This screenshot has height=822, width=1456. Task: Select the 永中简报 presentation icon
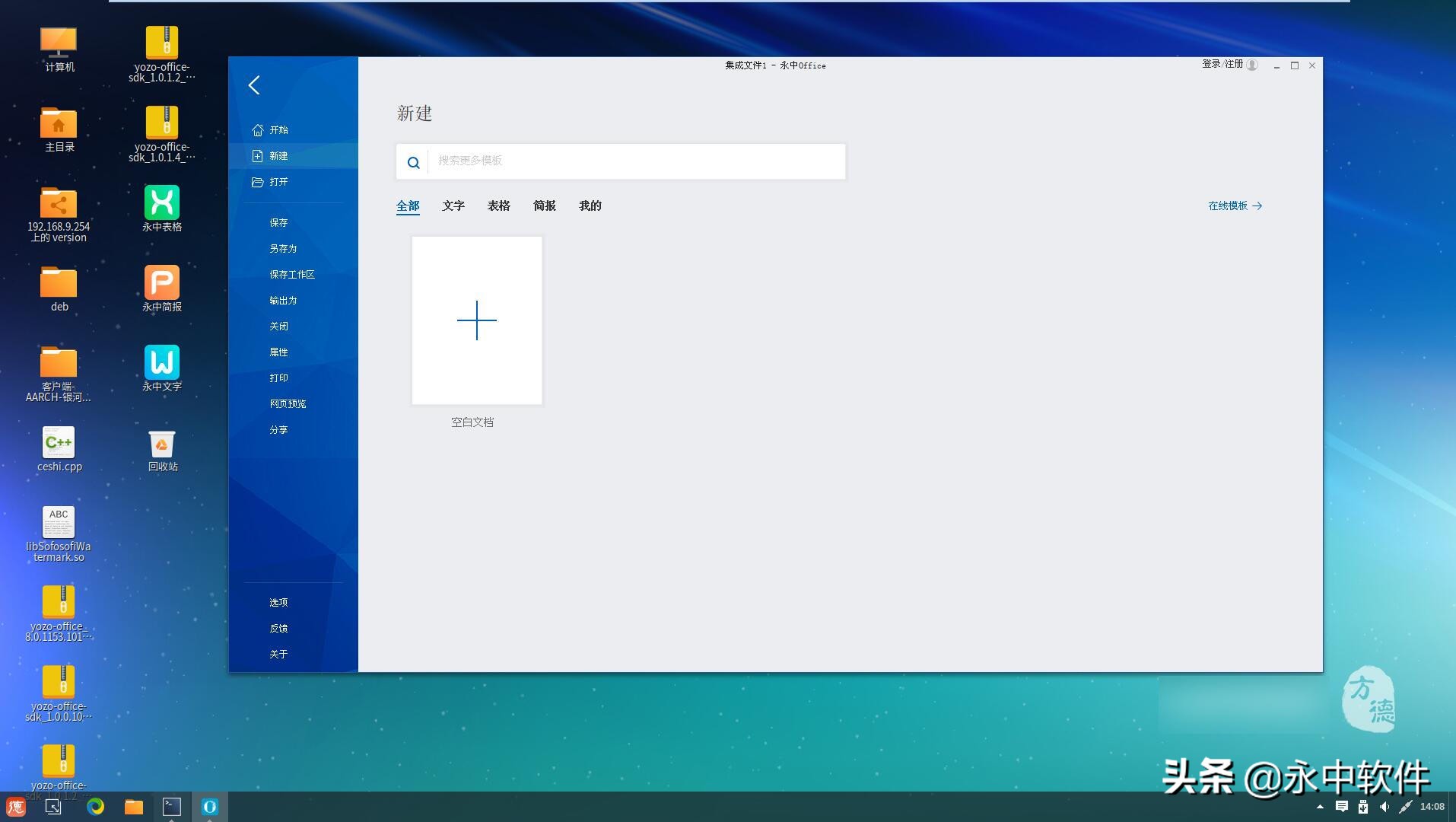162,288
